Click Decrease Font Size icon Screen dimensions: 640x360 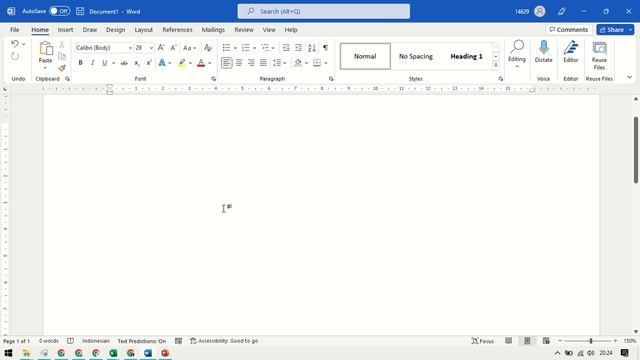pos(173,48)
